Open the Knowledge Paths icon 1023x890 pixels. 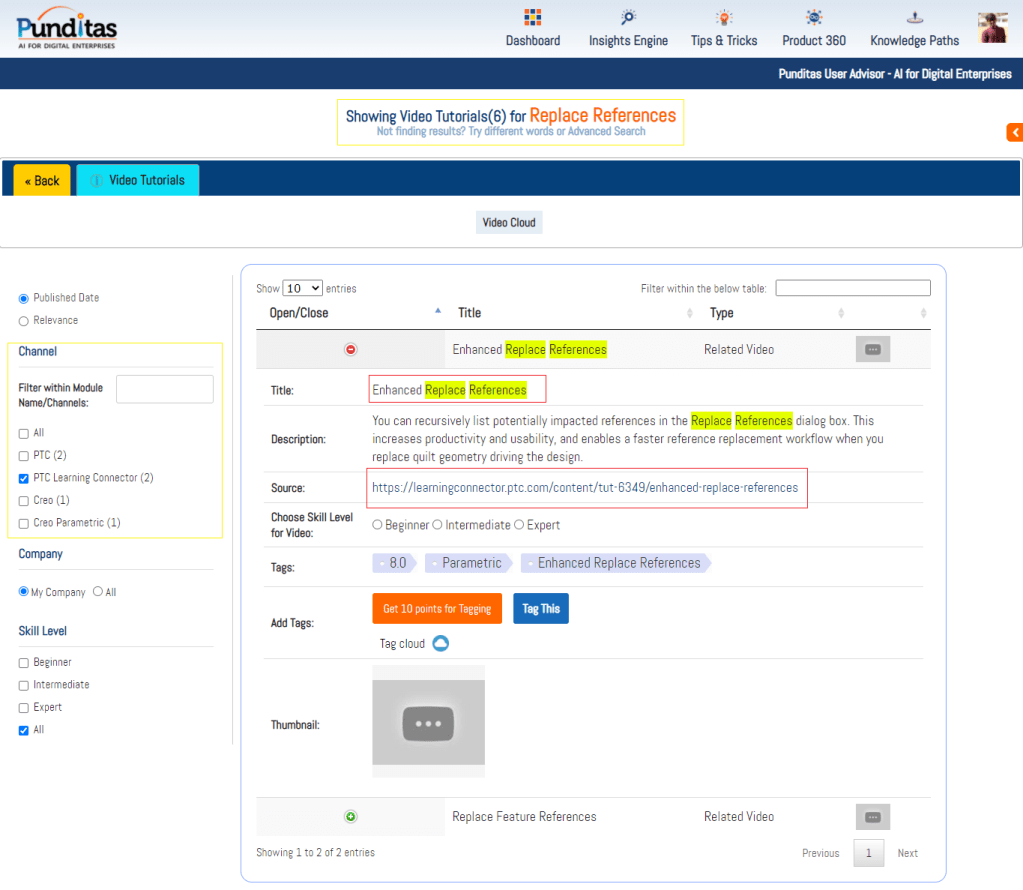[914, 18]
